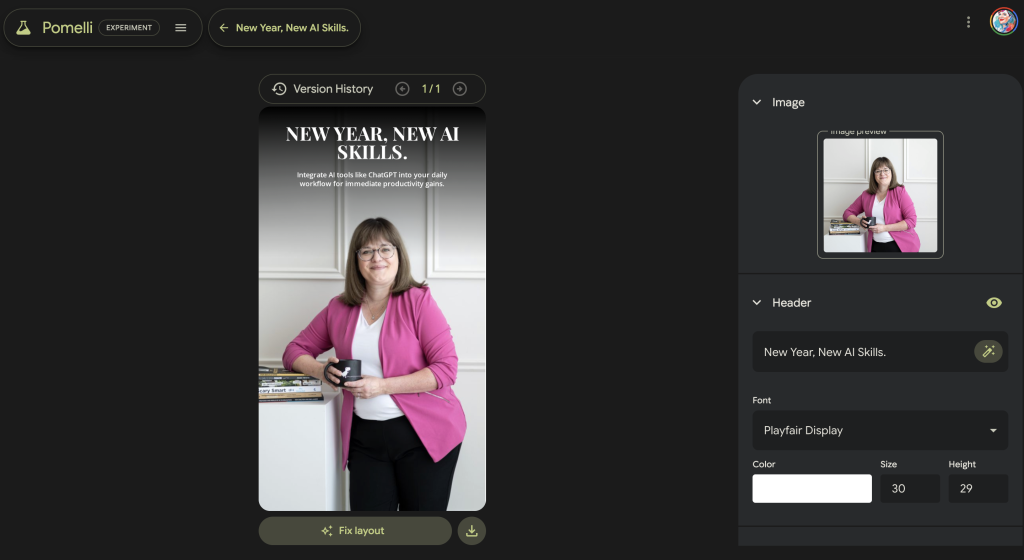Click the Fix layout button
Image resolution: width=1024 pixels, height=560 pixels.
pyautogui.click(x=355, y=531)
